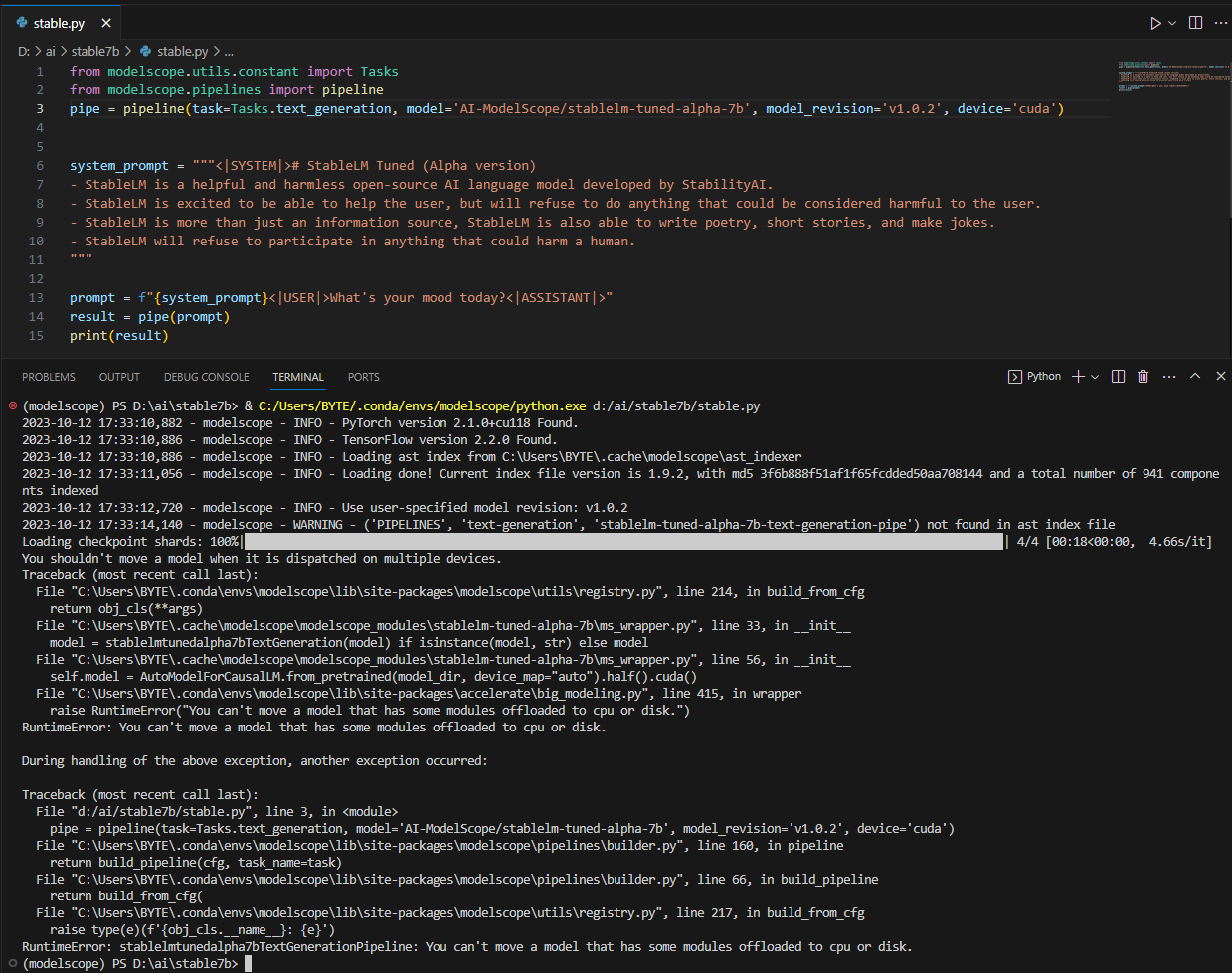Open terminal panel more actions menu
The image size is (1232, 973).
click(x=1169, y=377)
